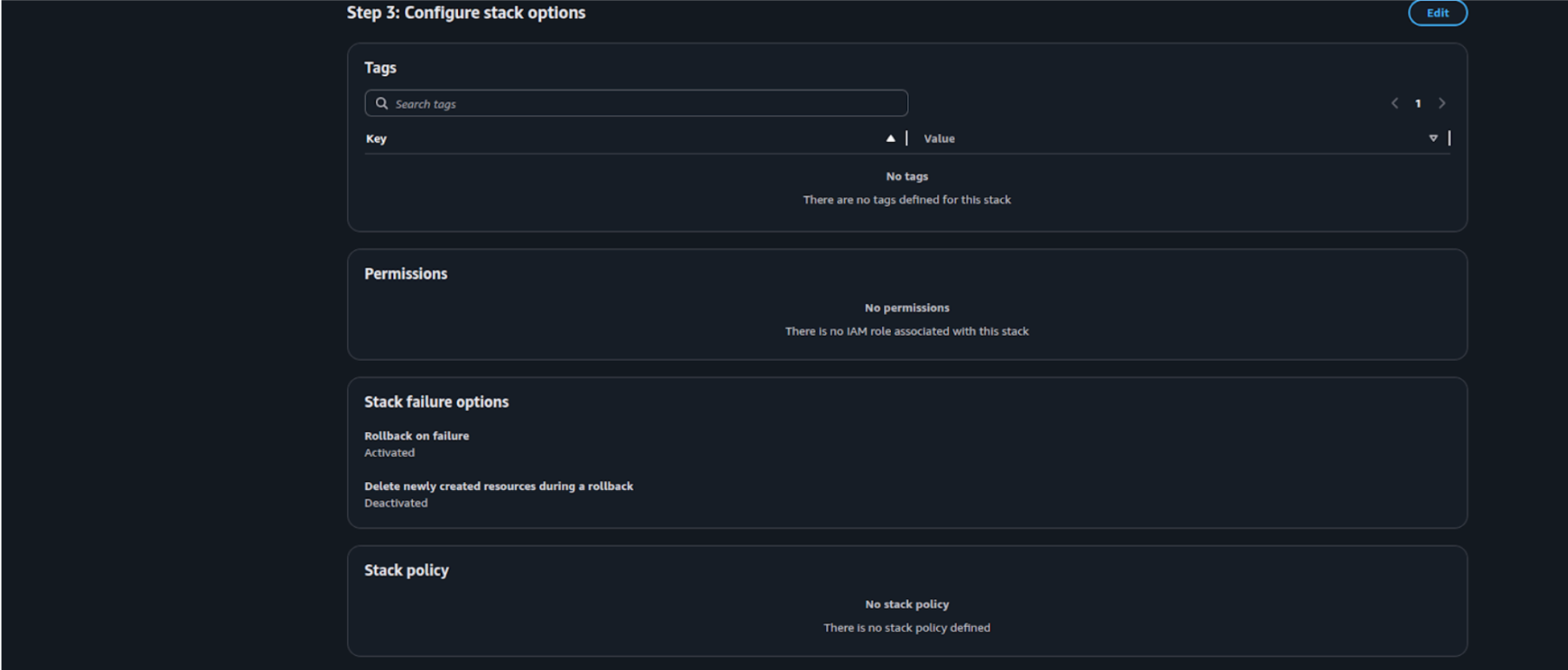
Task: Select the Tags section header
Action: pyautogui.click(x=380, y=68)
